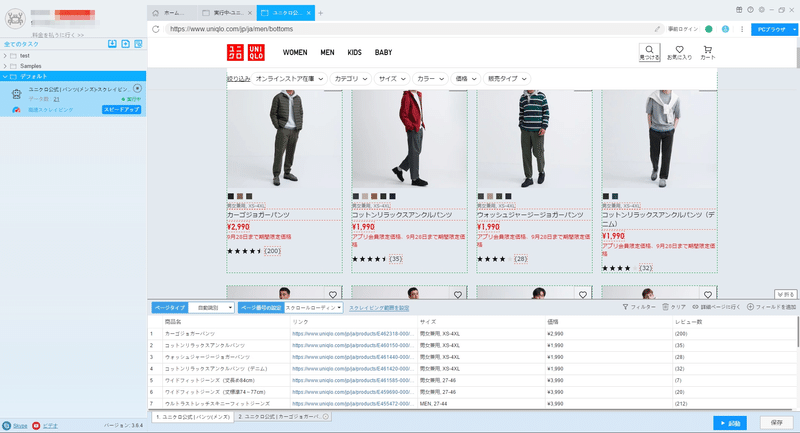Click the new task plus icon in sidebar header
The width and height of the screenshot is (800, 433).
tap(126, 44)
